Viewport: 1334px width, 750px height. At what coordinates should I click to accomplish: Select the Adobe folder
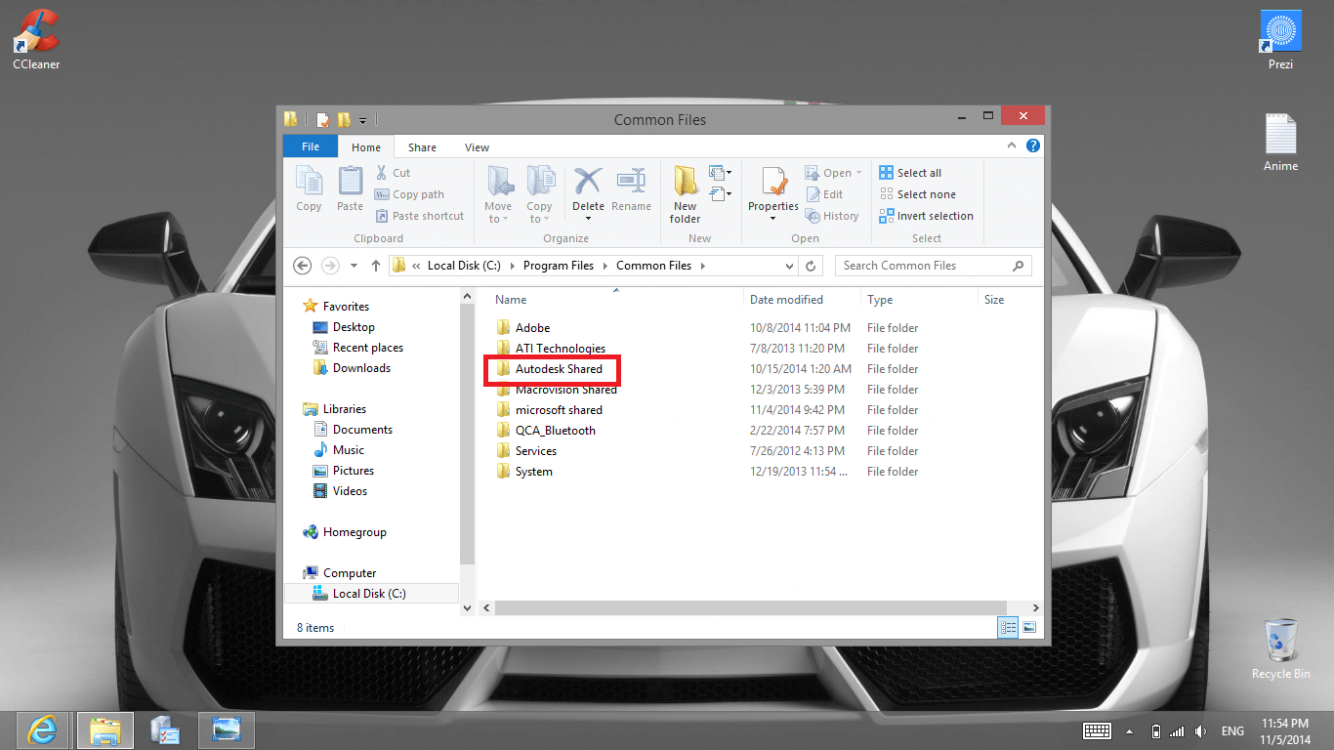(523, 328)
